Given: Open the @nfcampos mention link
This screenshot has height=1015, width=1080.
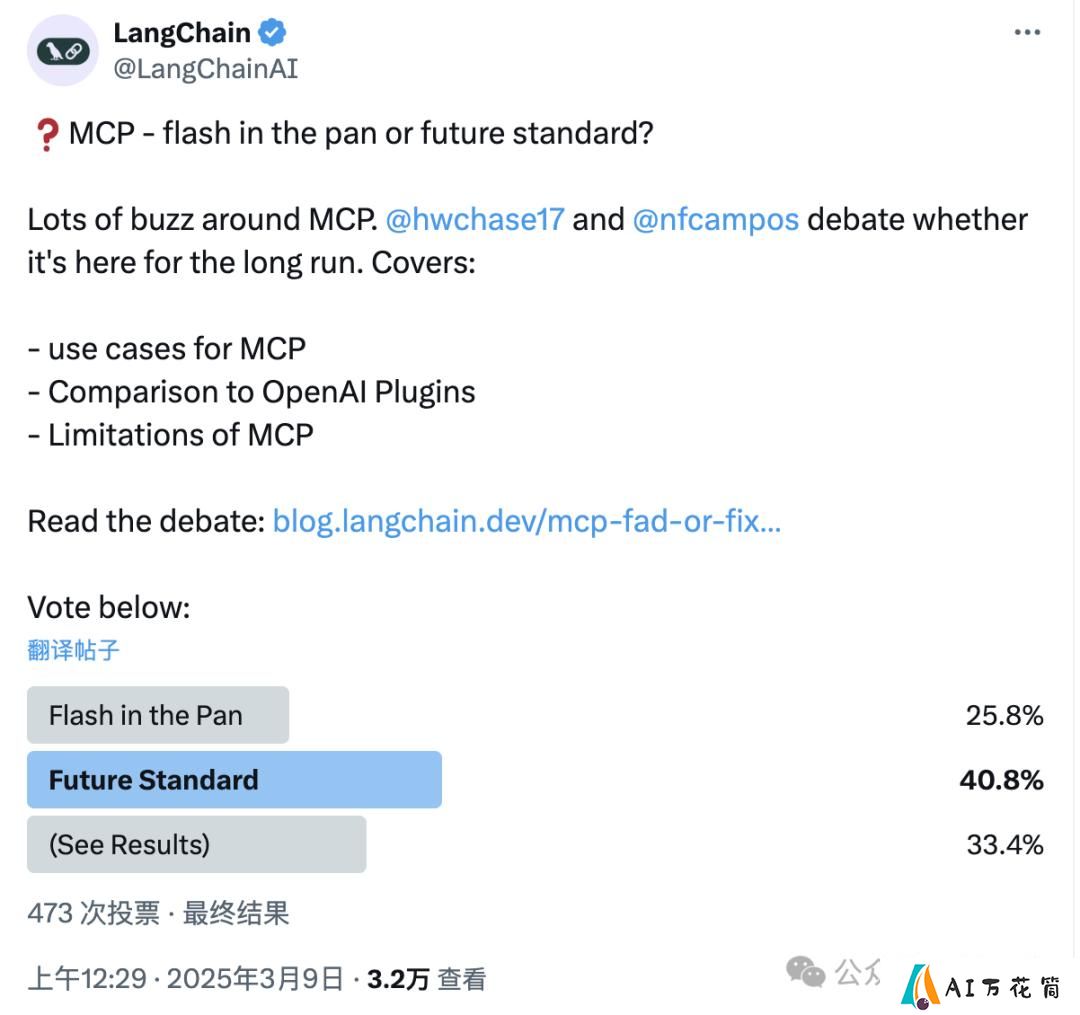Looking at the screenshot, I should click(716, 220).
